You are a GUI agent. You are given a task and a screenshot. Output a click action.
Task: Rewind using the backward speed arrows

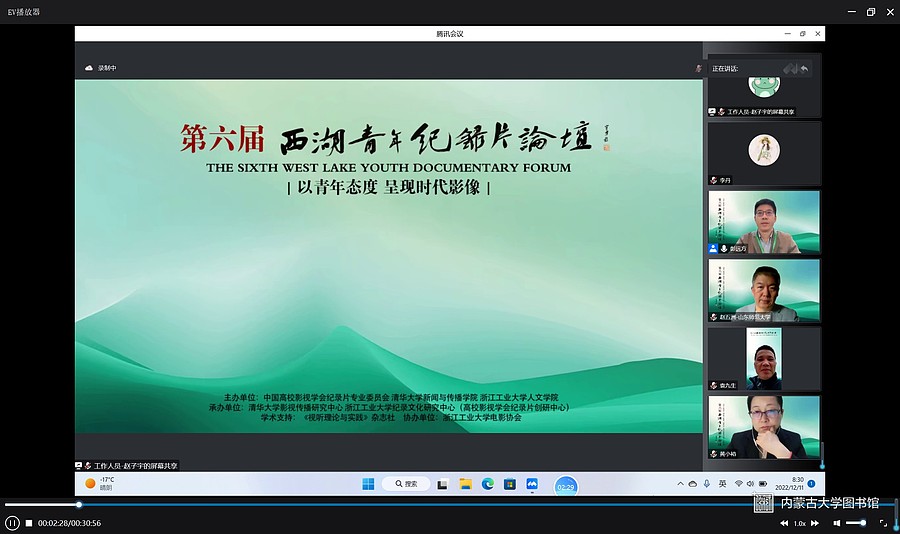tap(784, 523)
